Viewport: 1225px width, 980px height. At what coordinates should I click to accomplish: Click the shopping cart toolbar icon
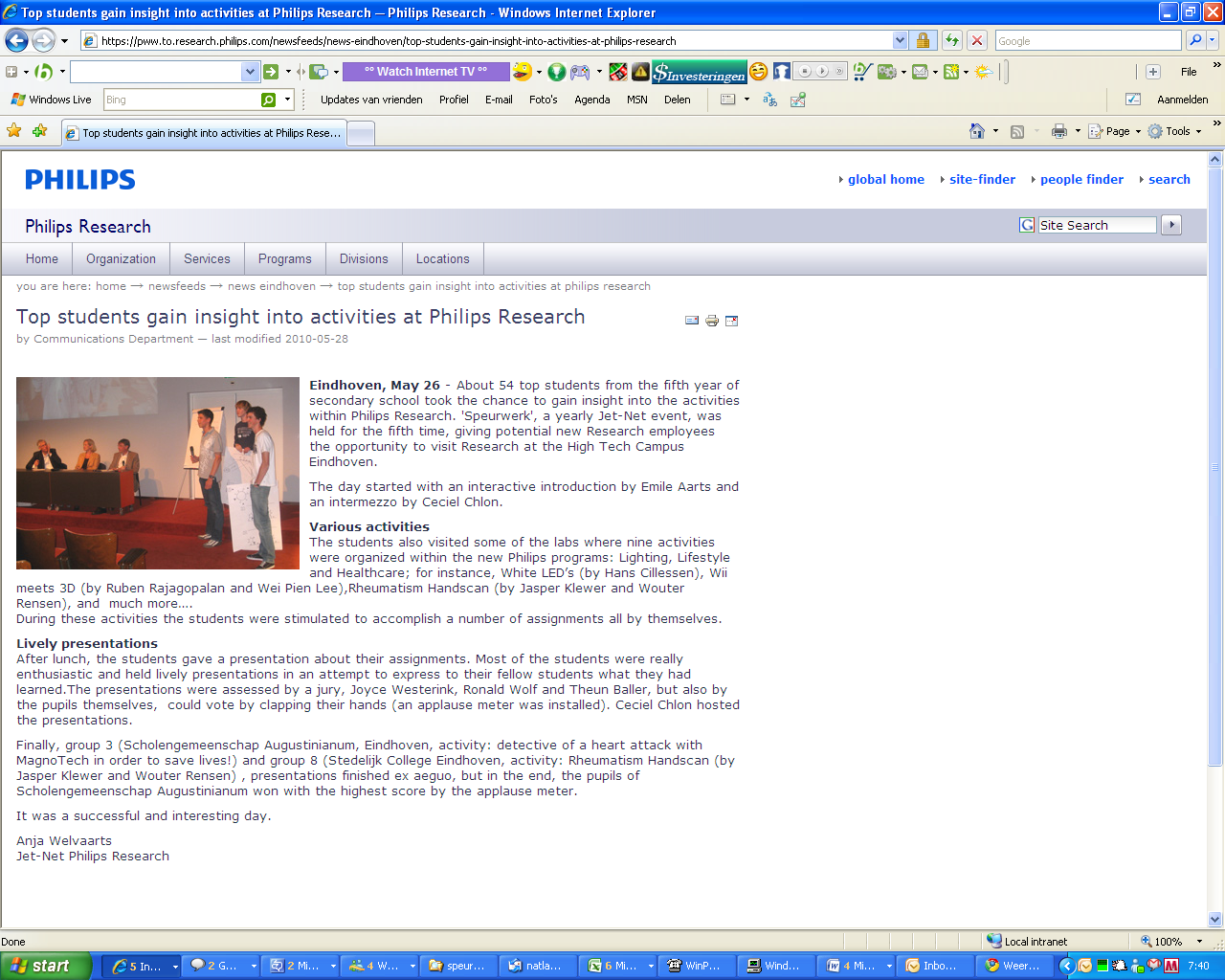pos(861,72)
